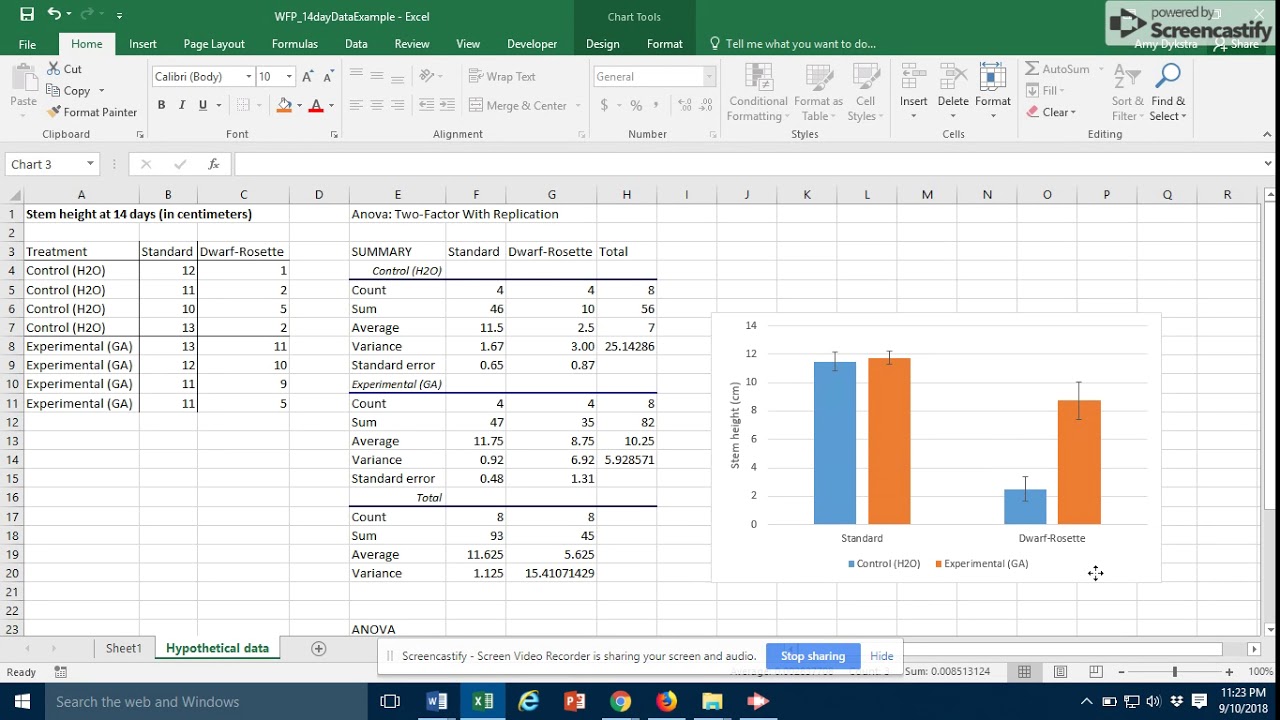Open Find & Select magnifier
Image resolution: width=1280 pixels, height=720 pixels.
1168,92
